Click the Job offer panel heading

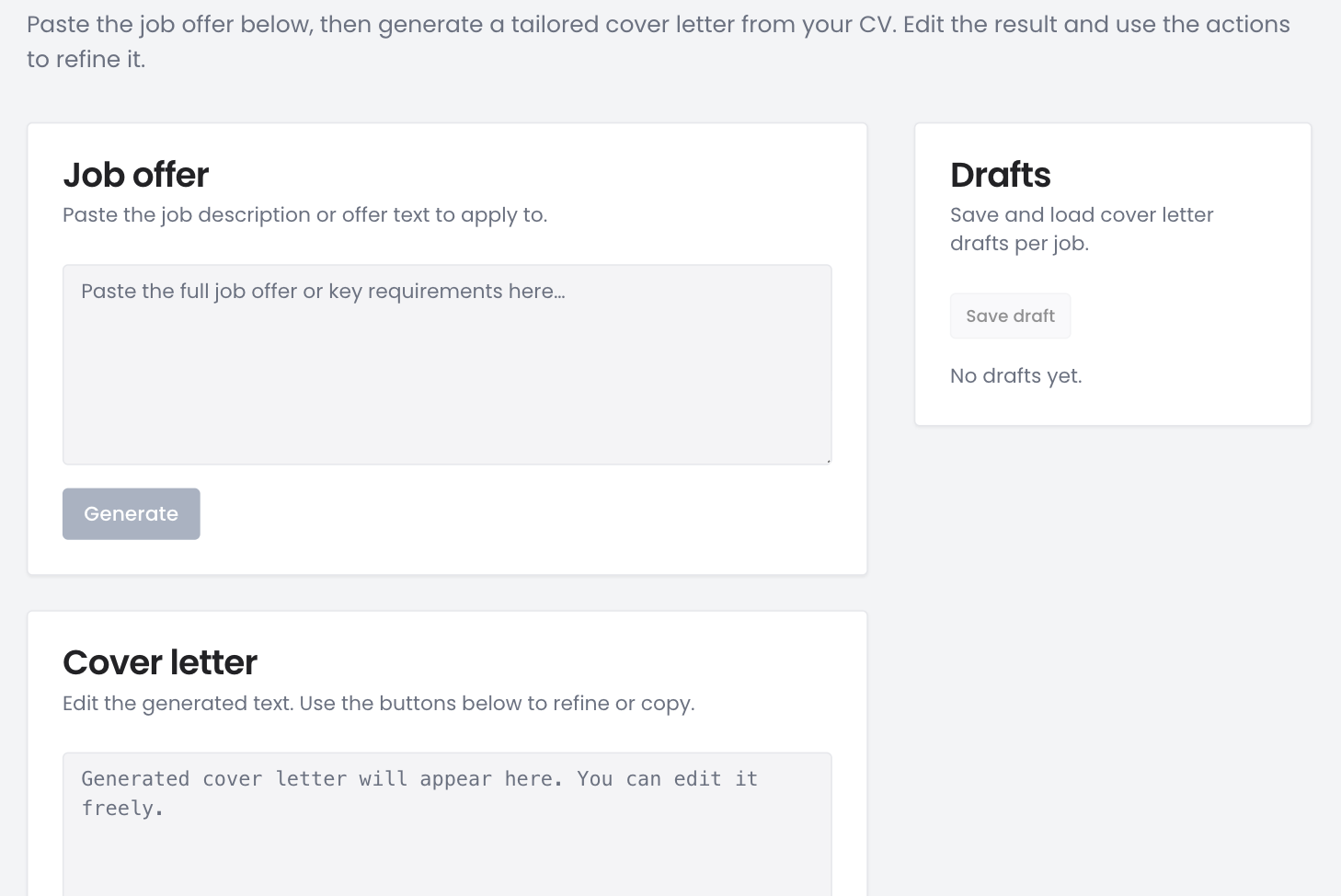135,175
